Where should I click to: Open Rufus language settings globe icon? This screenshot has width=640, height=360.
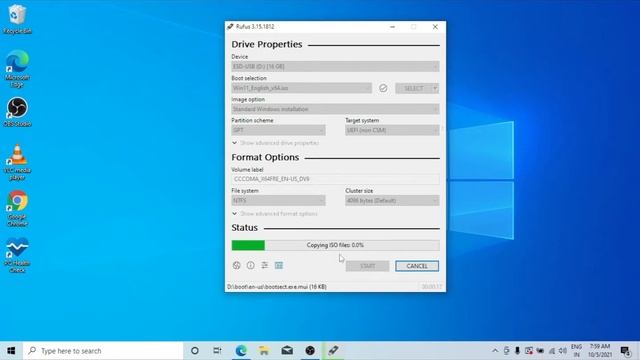pos(236,265)
